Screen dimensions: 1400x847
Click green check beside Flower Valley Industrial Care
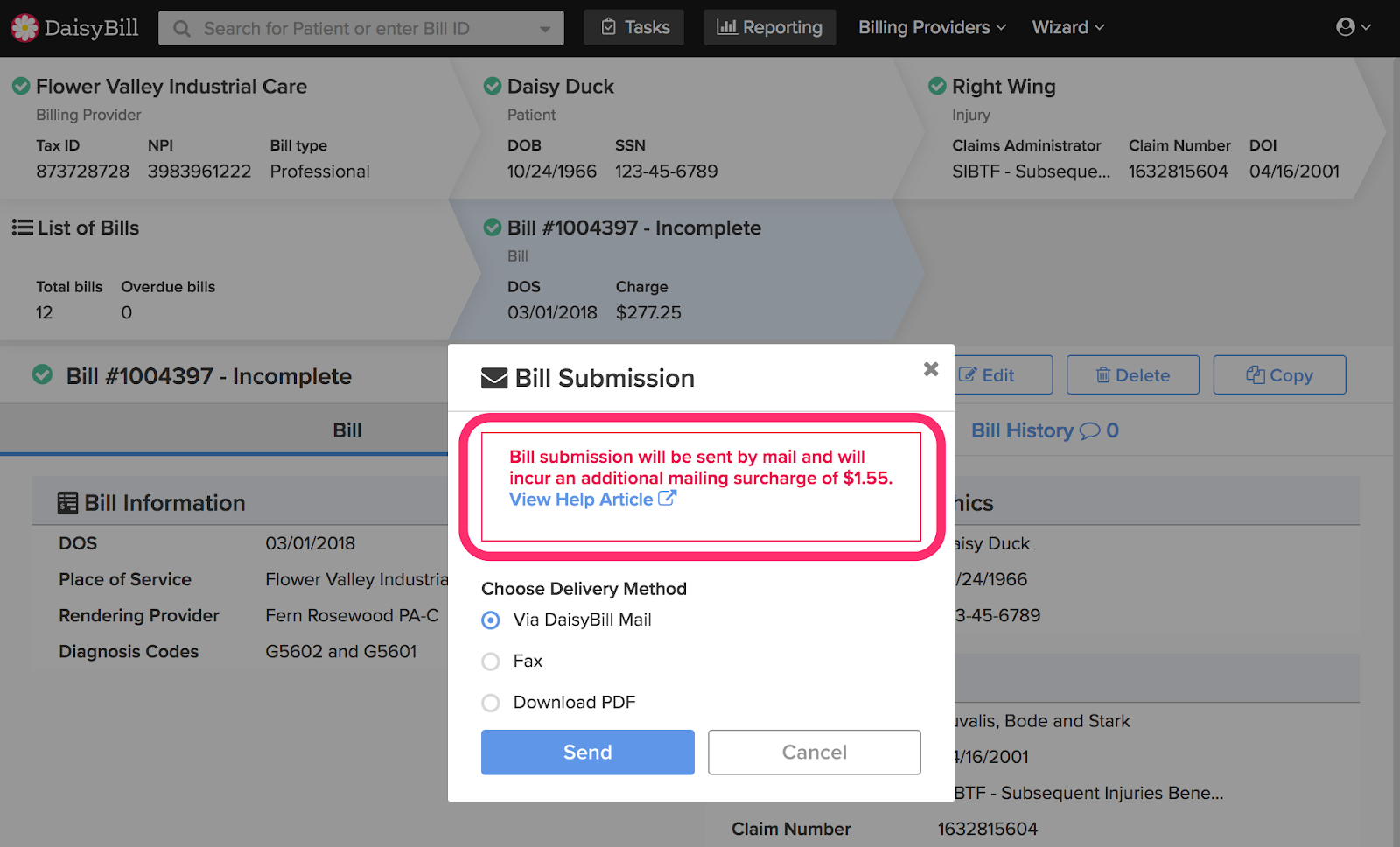21,86
